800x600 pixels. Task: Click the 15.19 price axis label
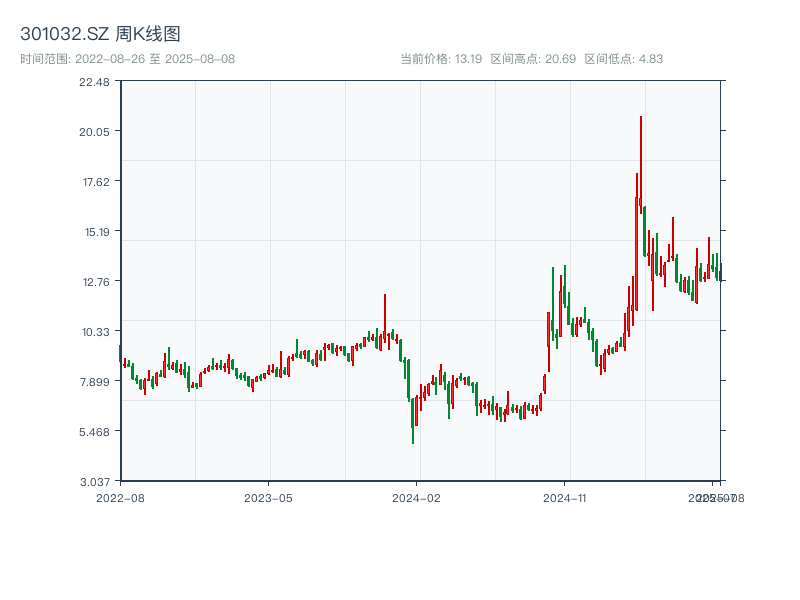[94, 232]
